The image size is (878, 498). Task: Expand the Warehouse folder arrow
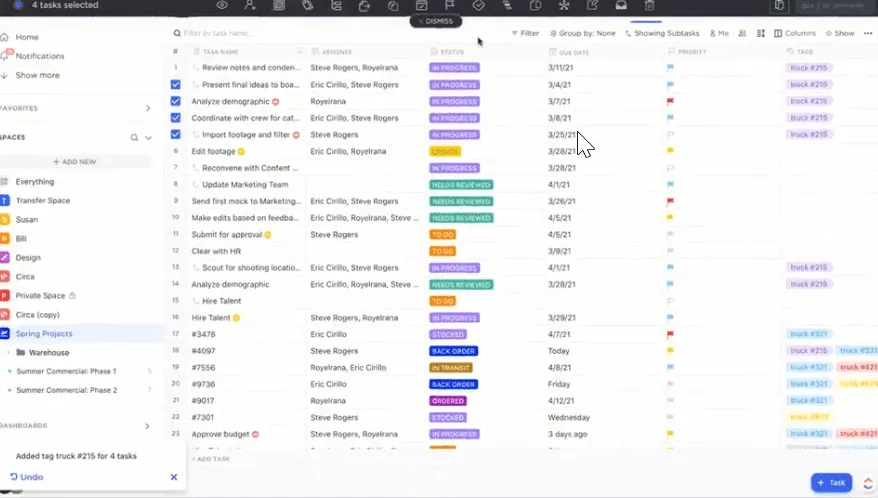tap(8, 352)
